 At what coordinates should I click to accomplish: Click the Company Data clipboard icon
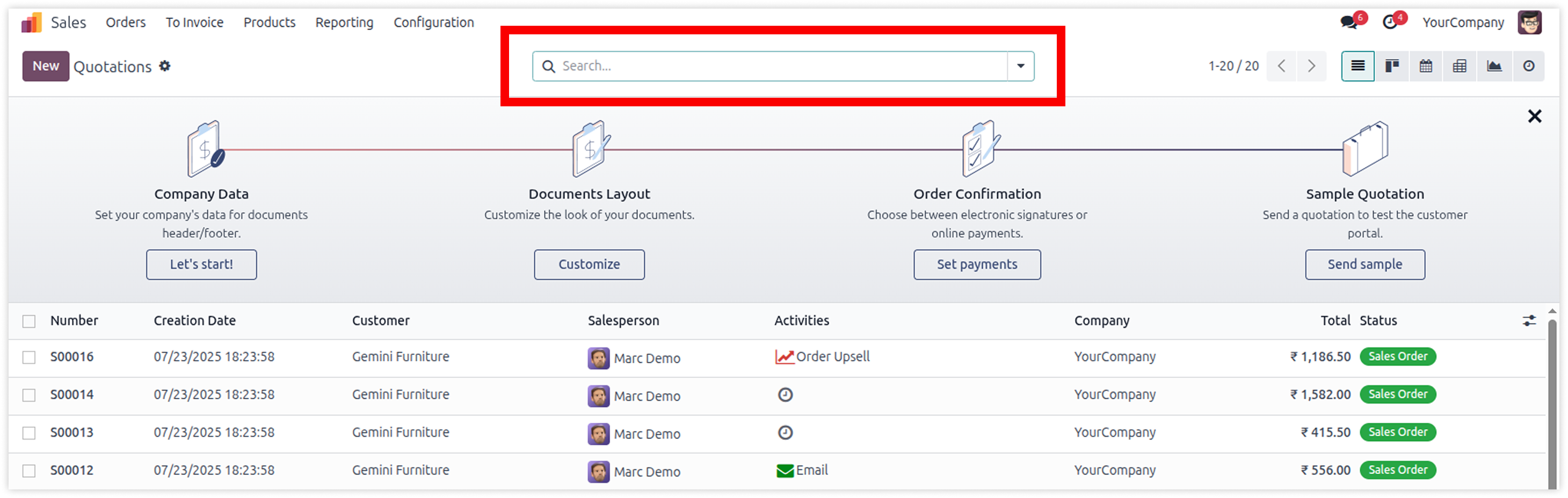205,149
